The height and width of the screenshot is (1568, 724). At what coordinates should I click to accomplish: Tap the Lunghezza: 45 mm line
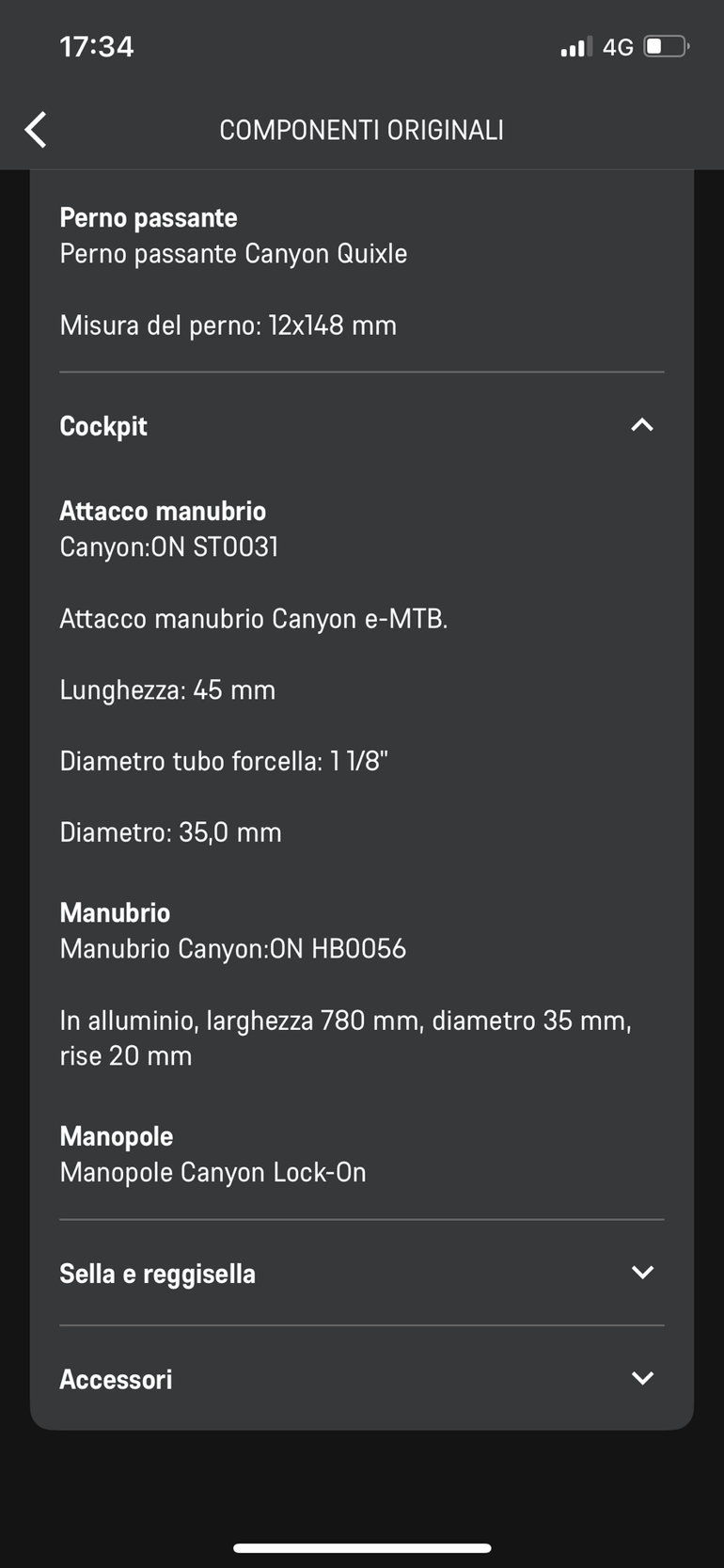click(x=167, y=689)
